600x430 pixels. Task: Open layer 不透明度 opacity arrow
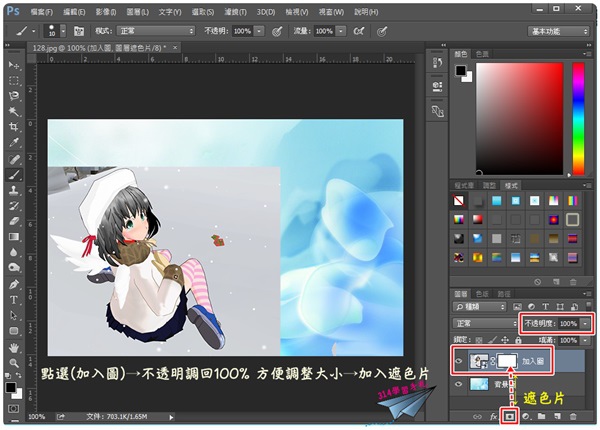coord(585,324)
